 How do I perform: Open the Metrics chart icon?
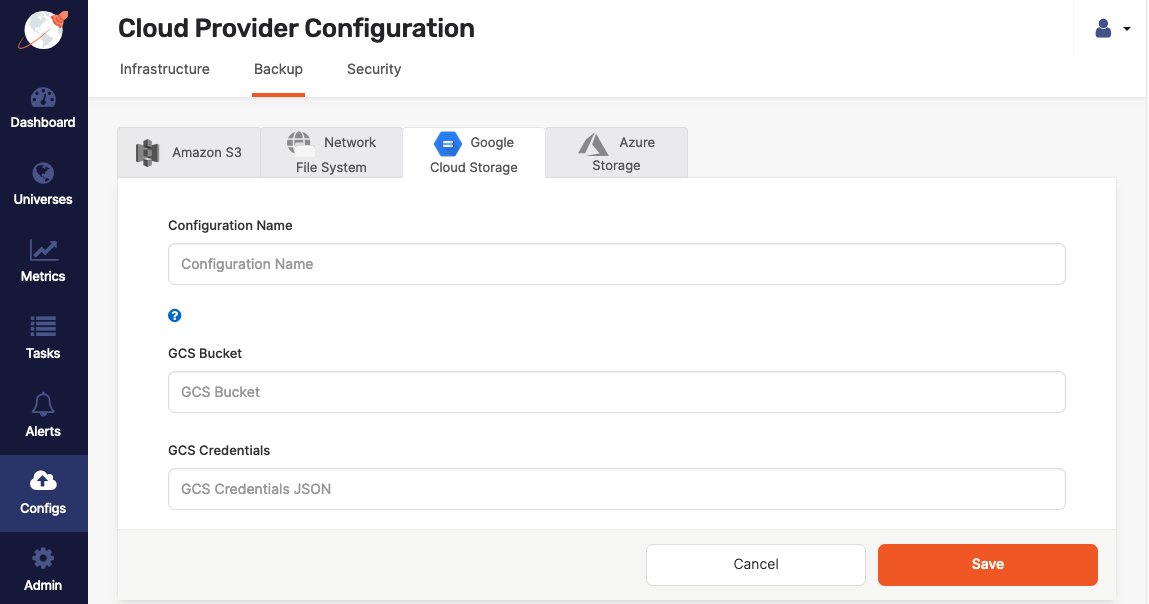click(x=43, y=250)
